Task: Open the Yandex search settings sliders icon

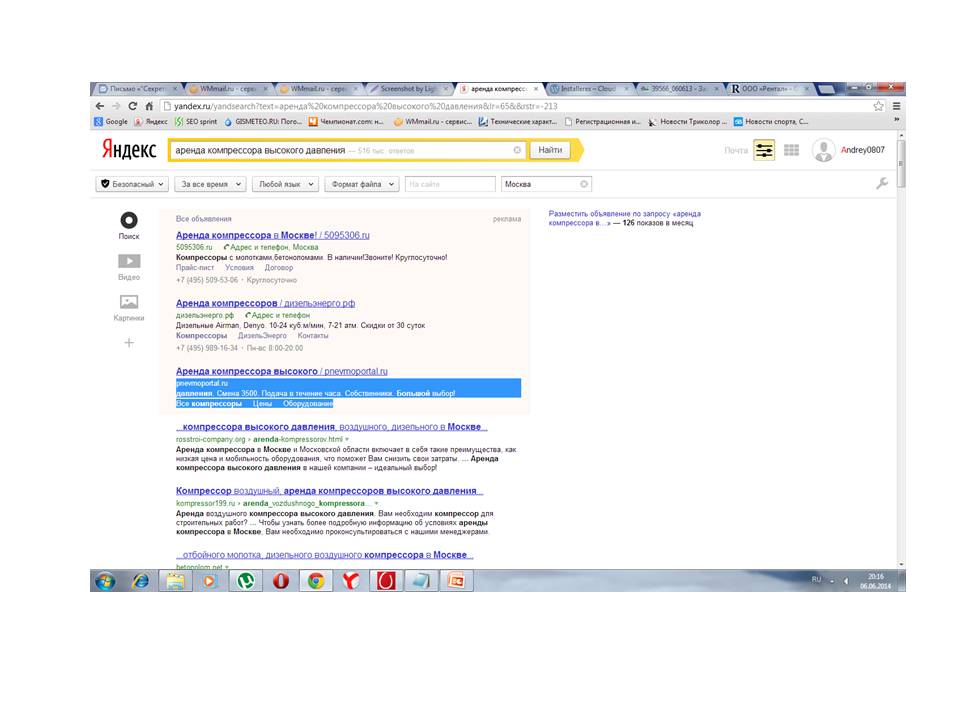Action: (764, 150)
